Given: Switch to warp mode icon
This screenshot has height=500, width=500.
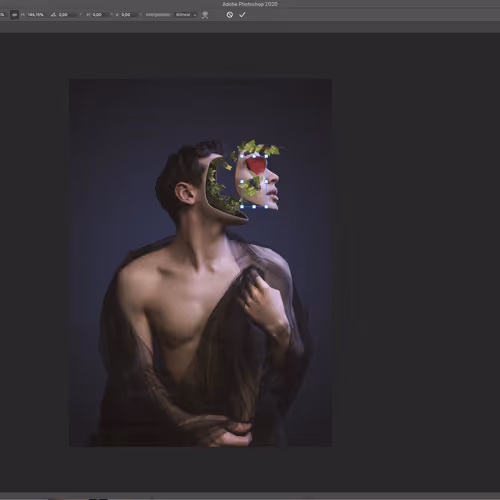Looking at the screenshot, I should 205,15.
